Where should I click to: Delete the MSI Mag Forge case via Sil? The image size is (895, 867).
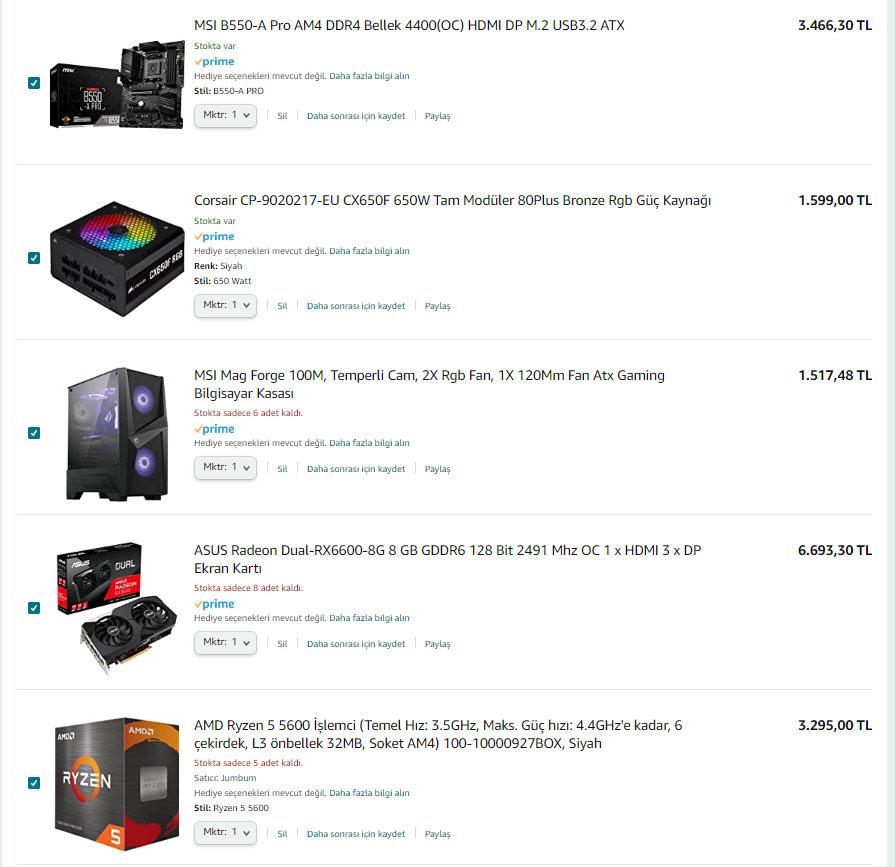pyautogui.click(x=282, y=469)
